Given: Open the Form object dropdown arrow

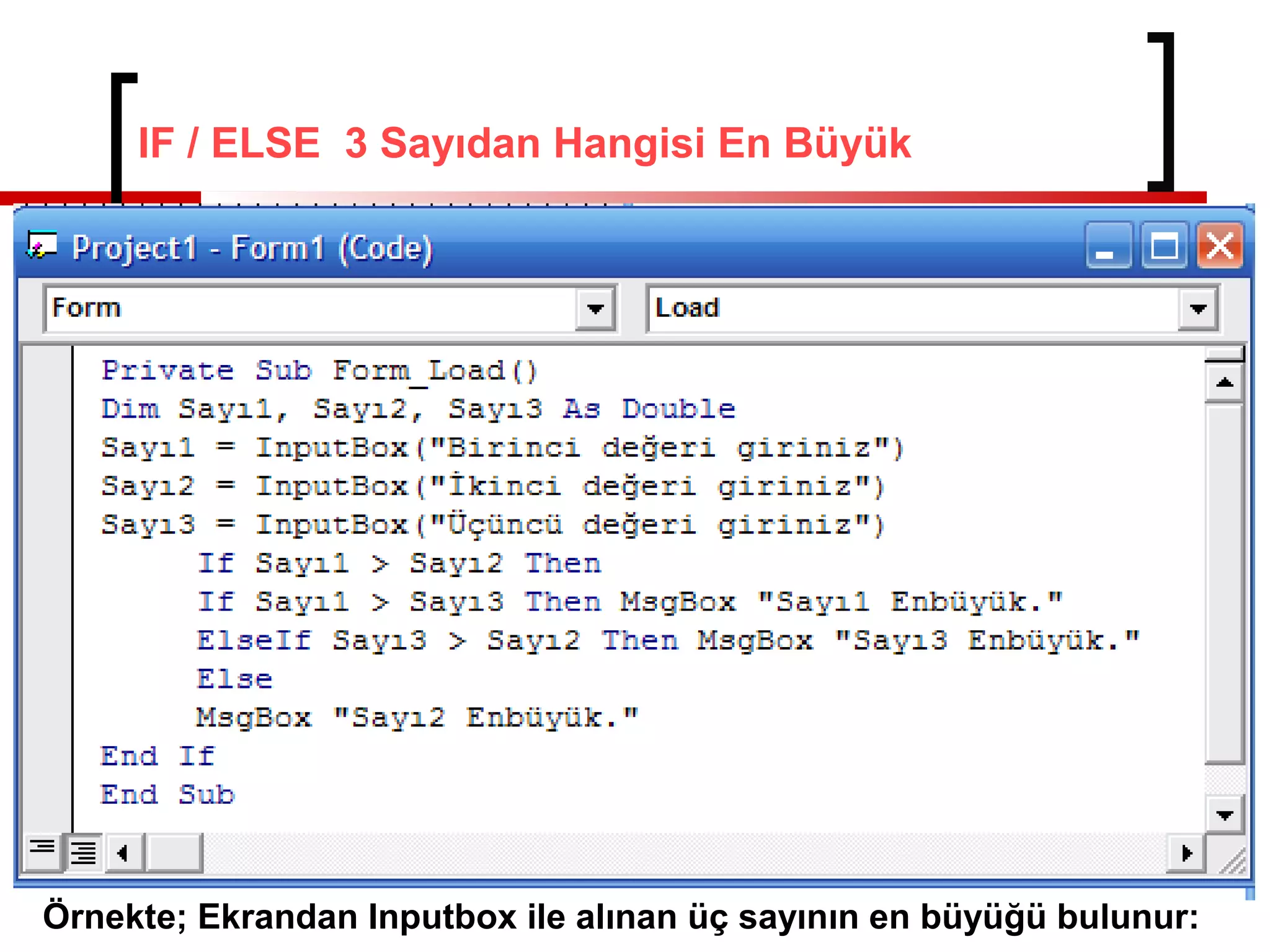Looking at the screenshot, I should 595,309.
